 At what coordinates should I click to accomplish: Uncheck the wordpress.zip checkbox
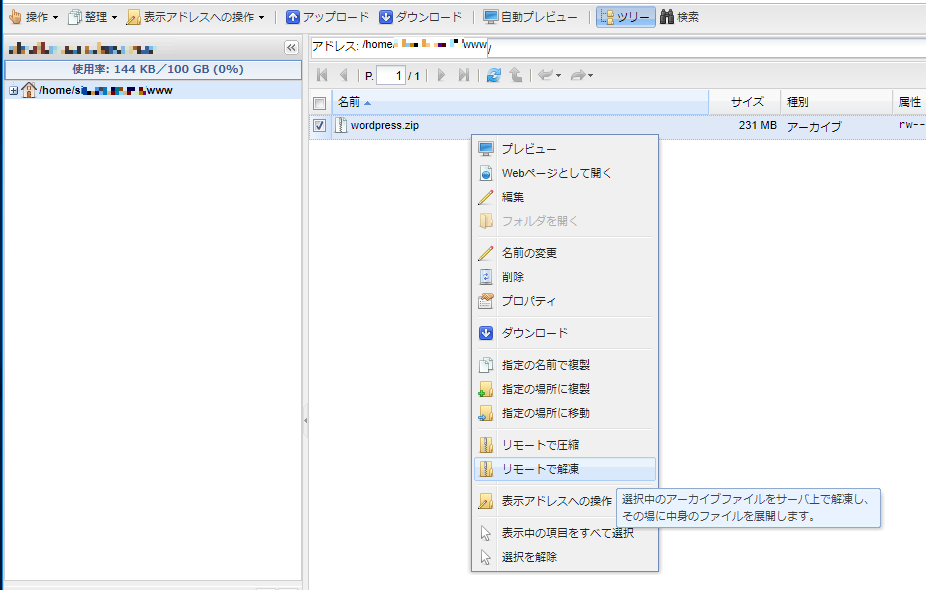pos(319,125)
